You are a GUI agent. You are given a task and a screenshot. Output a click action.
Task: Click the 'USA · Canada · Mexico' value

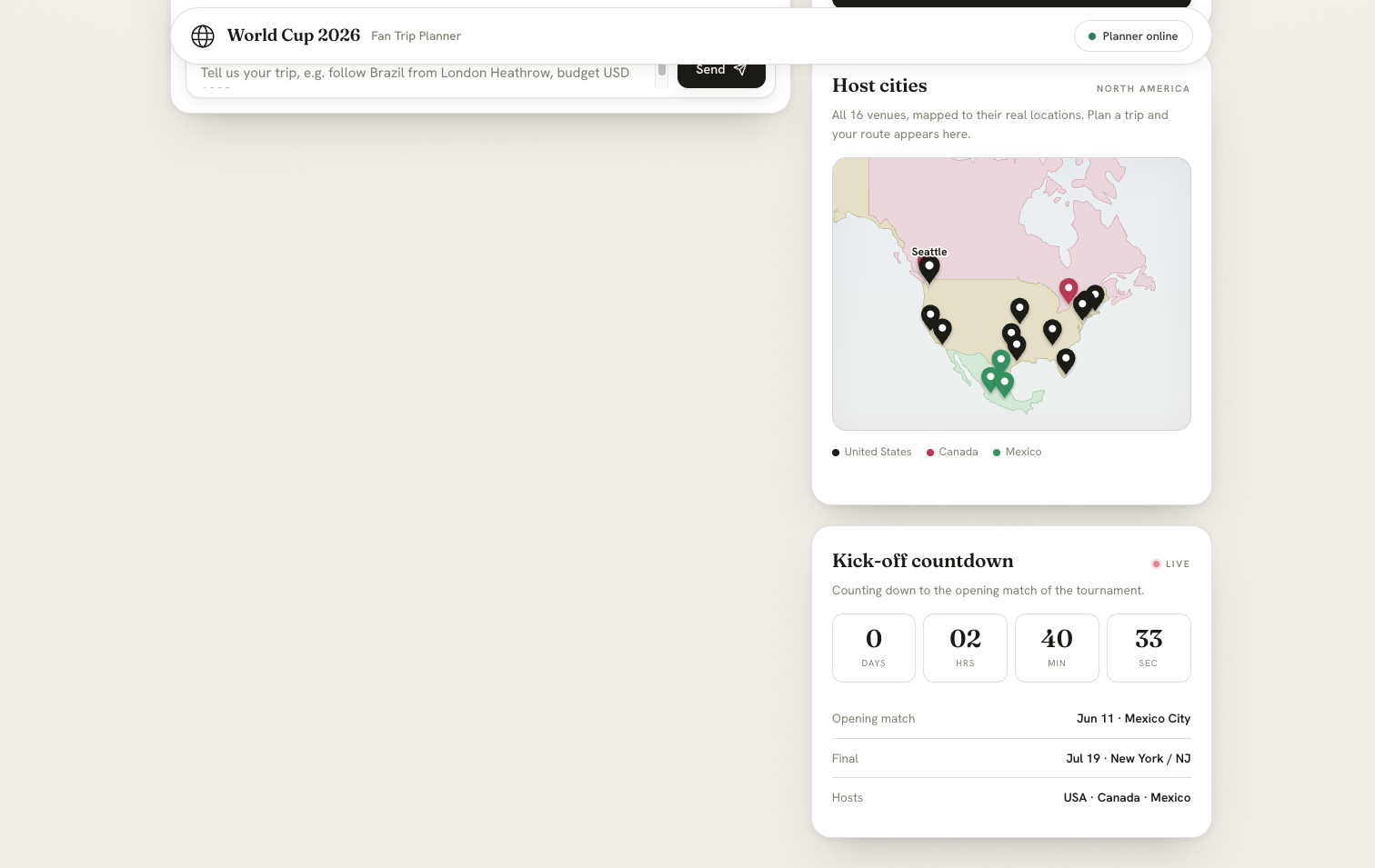point(1127,798)
